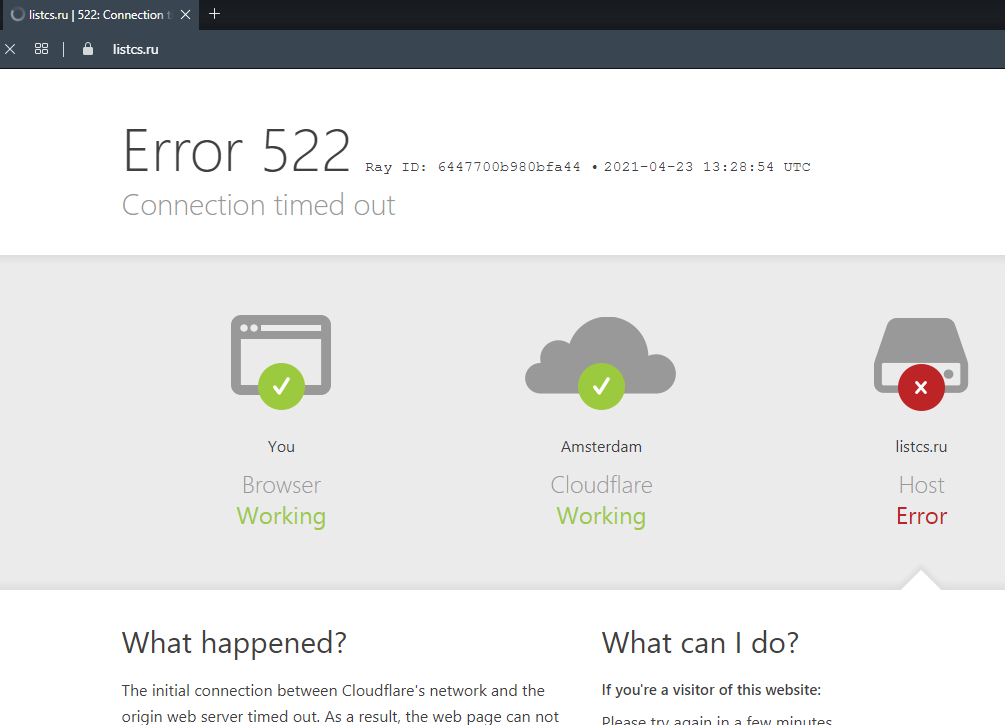The image size is (1005, 725).
Task: Click the red Host Error status text
Action: click(x=921, y=516)
